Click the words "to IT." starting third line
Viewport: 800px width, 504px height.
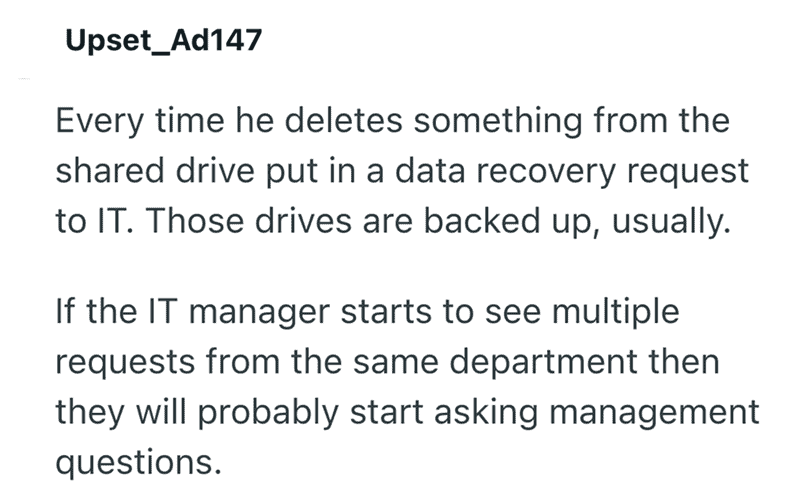(x=95, y=222)
